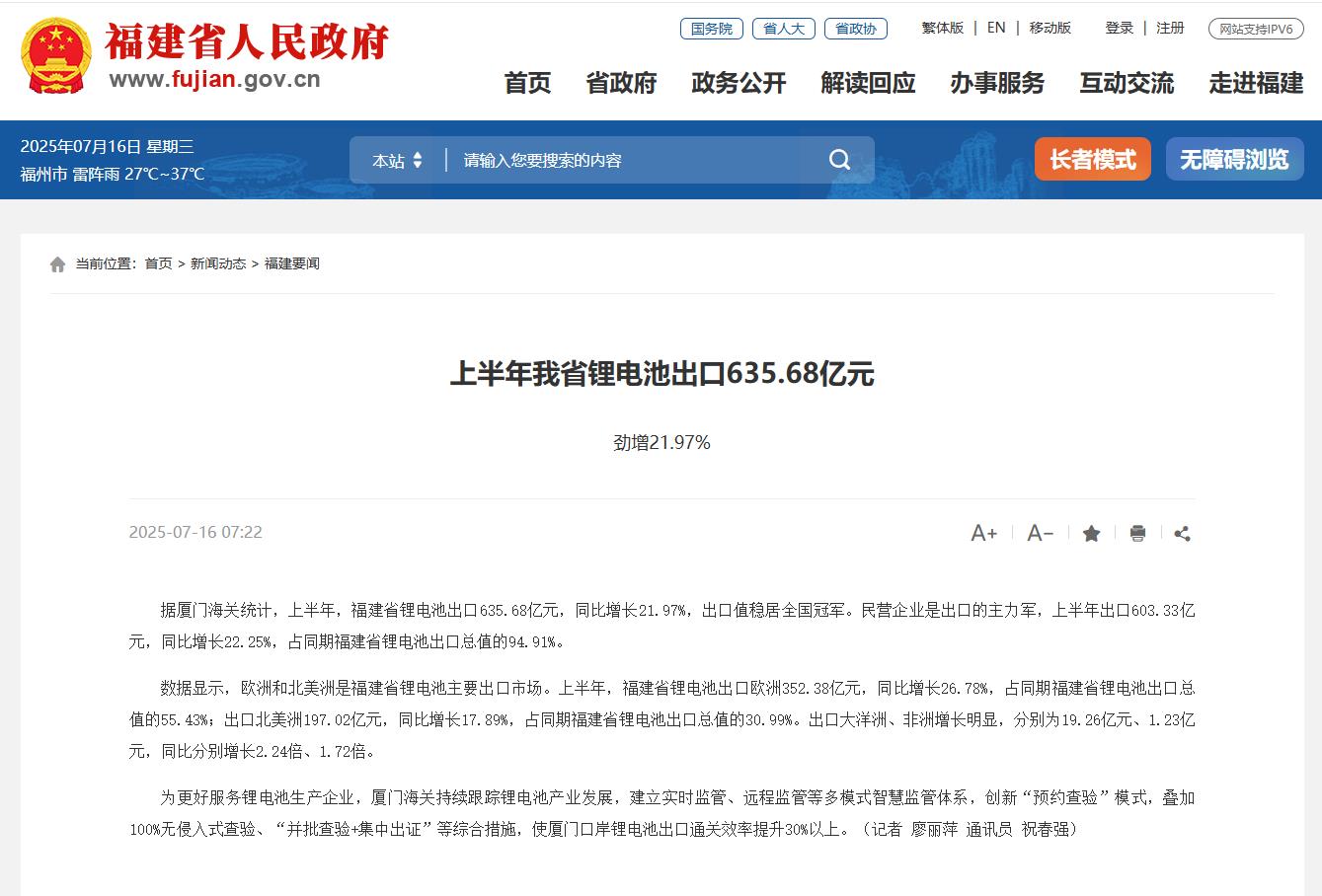Screen dimensions: 1322x896
Task: Click the 登录 login link
Action: (x=1120, y=28)
